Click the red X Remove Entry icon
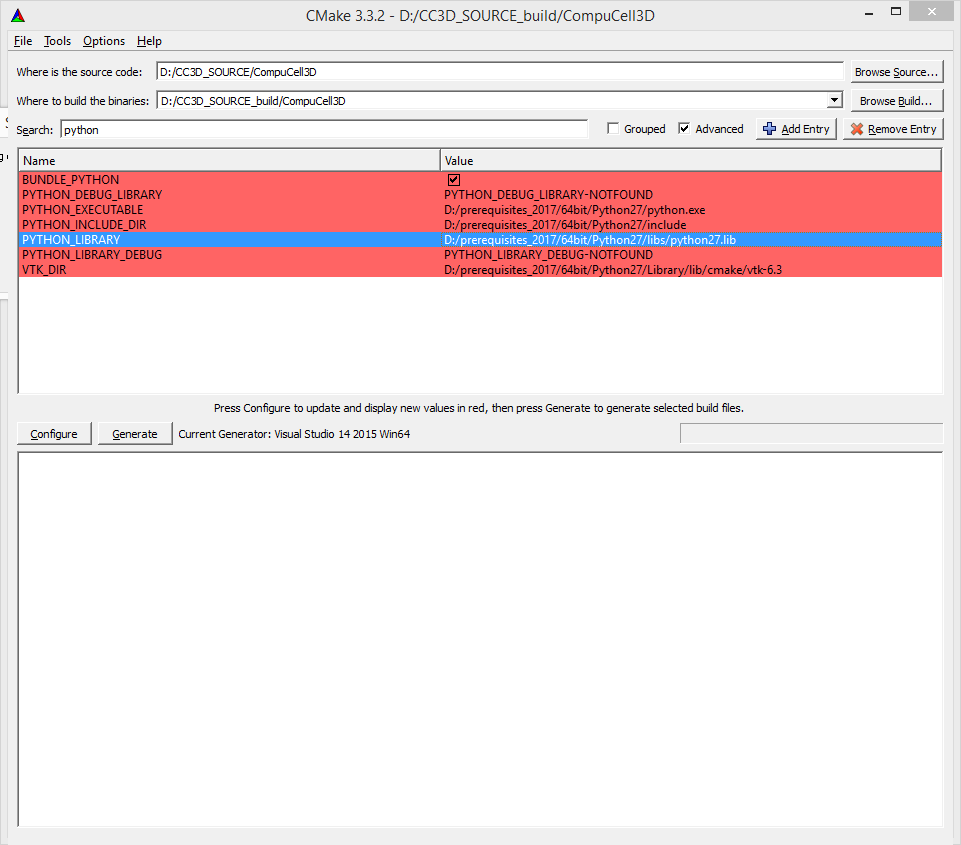 pos(856,129)
